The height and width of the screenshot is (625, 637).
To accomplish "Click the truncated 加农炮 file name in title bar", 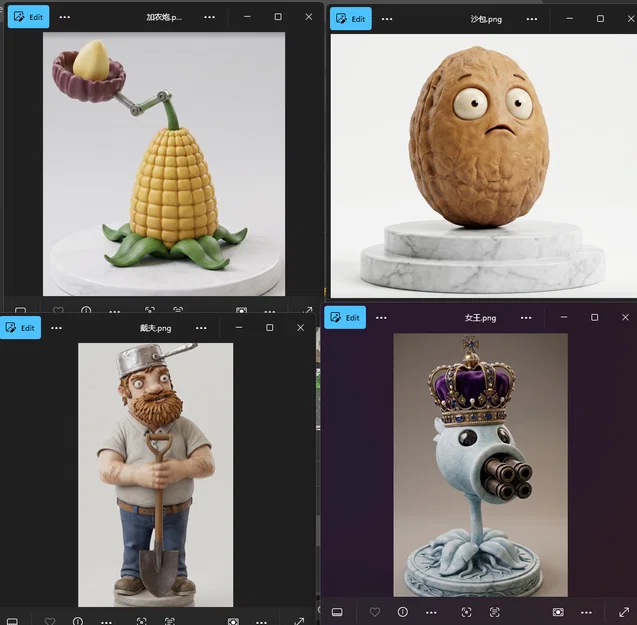I will click(x=164, y=17).
